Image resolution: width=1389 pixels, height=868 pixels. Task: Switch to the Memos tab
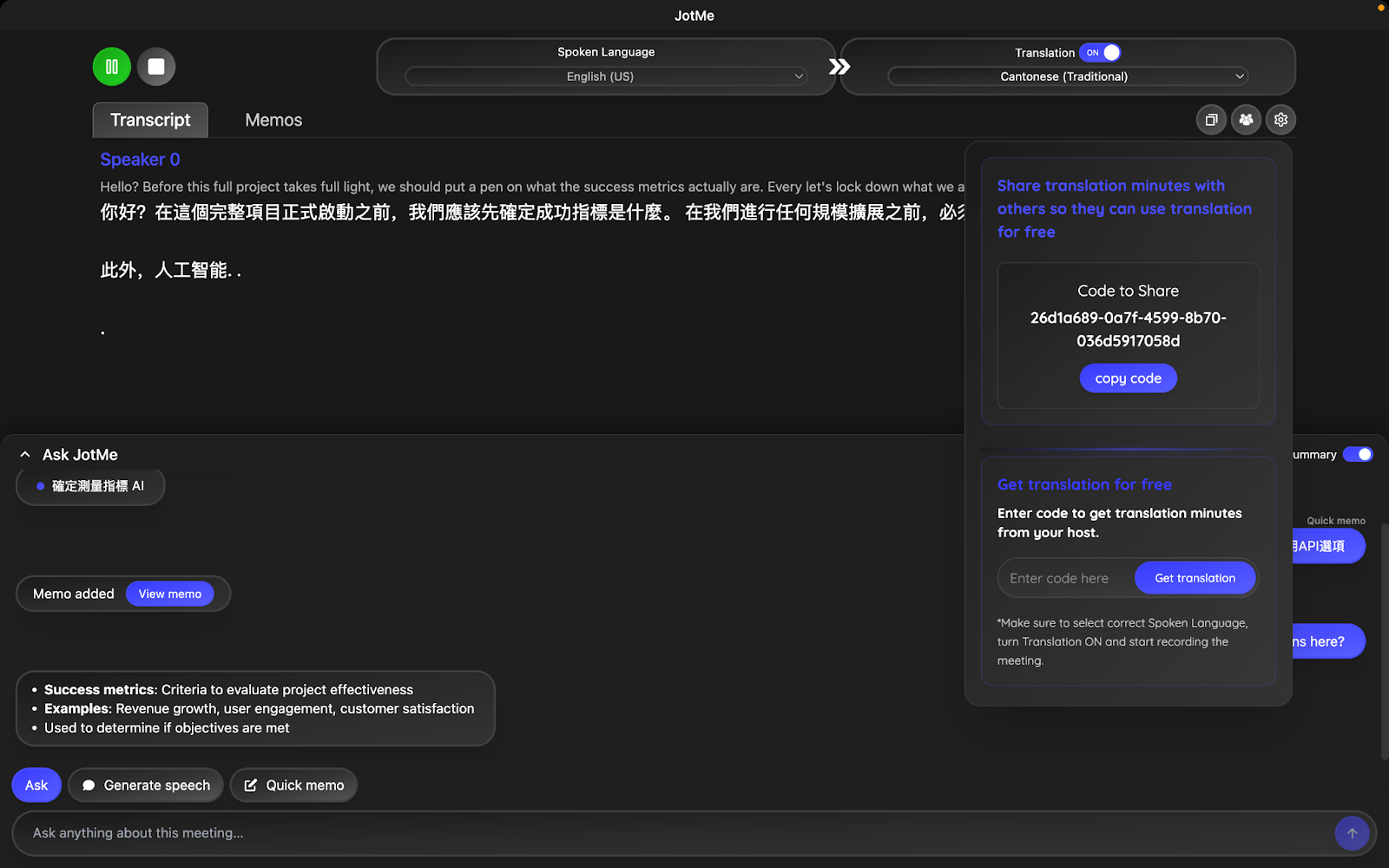(x=273, y=120)
